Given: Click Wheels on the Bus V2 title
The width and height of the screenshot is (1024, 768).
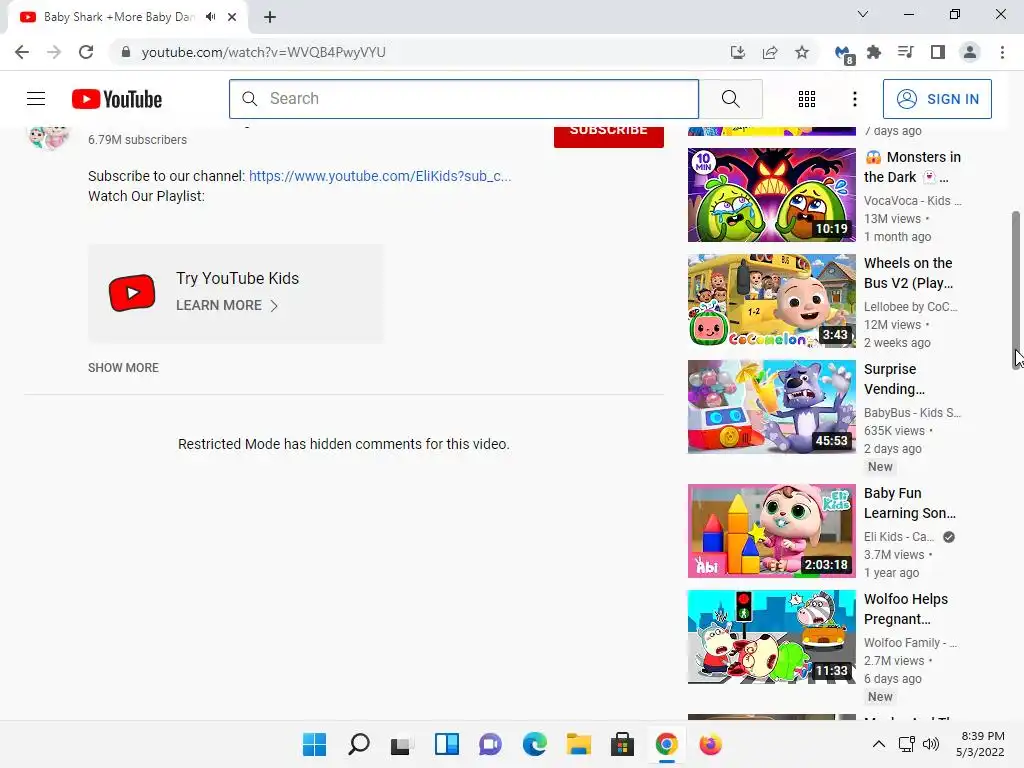Looking at the screenshot, I should click(x=908, y=273).
